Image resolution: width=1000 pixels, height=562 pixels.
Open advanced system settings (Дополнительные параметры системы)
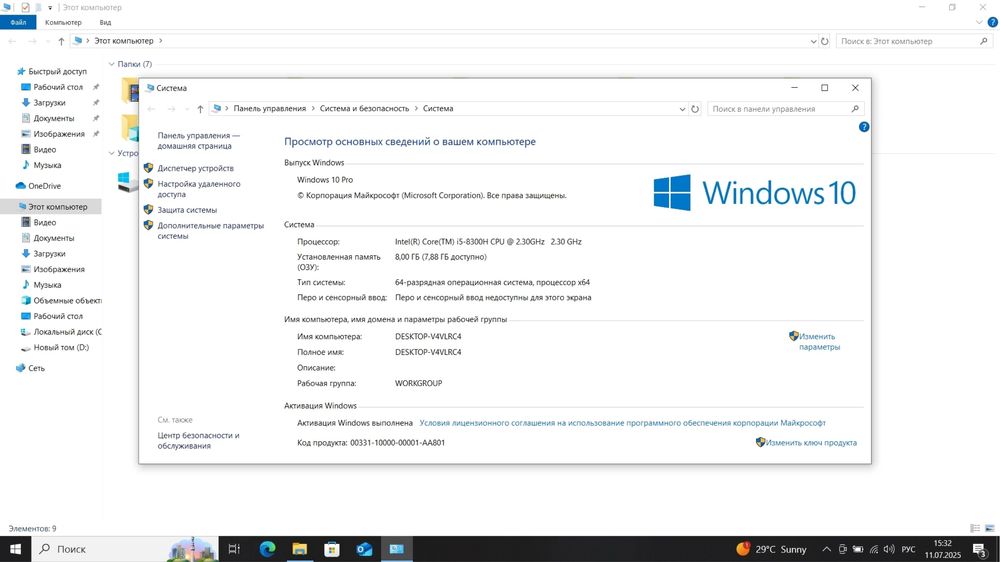coord(210,231)
